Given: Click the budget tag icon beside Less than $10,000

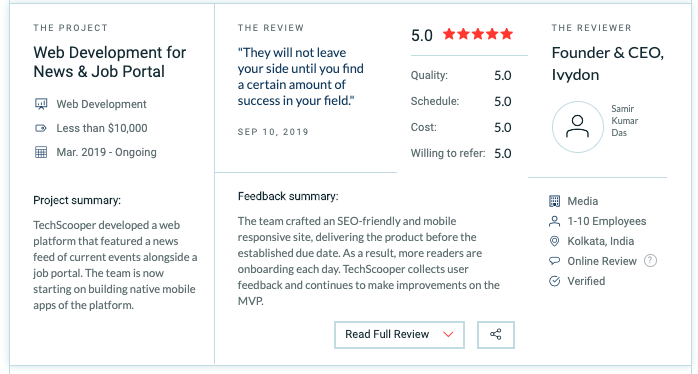Looking at the screenshot, I should click(x=41, y=128).
